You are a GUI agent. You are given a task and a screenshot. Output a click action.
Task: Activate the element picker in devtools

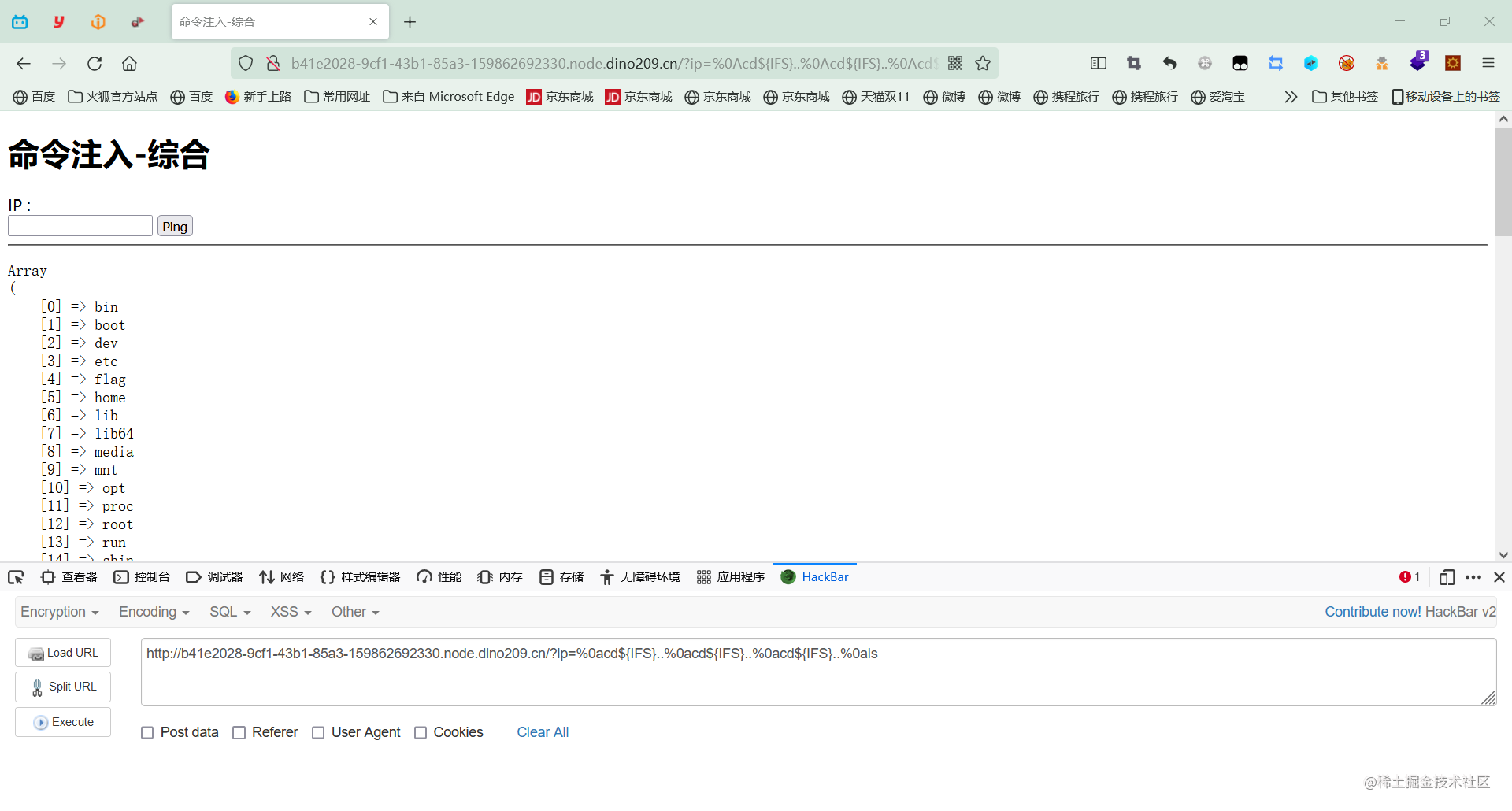[16, 577]
